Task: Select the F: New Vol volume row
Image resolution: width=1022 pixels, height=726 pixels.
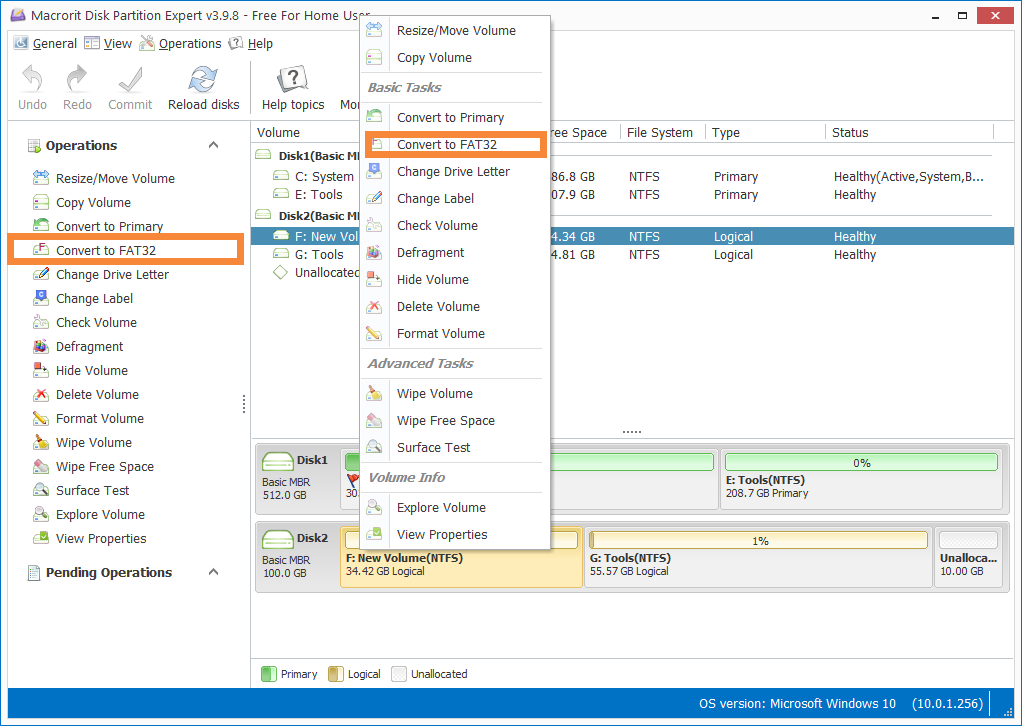Action: click(x=632, y=237)
